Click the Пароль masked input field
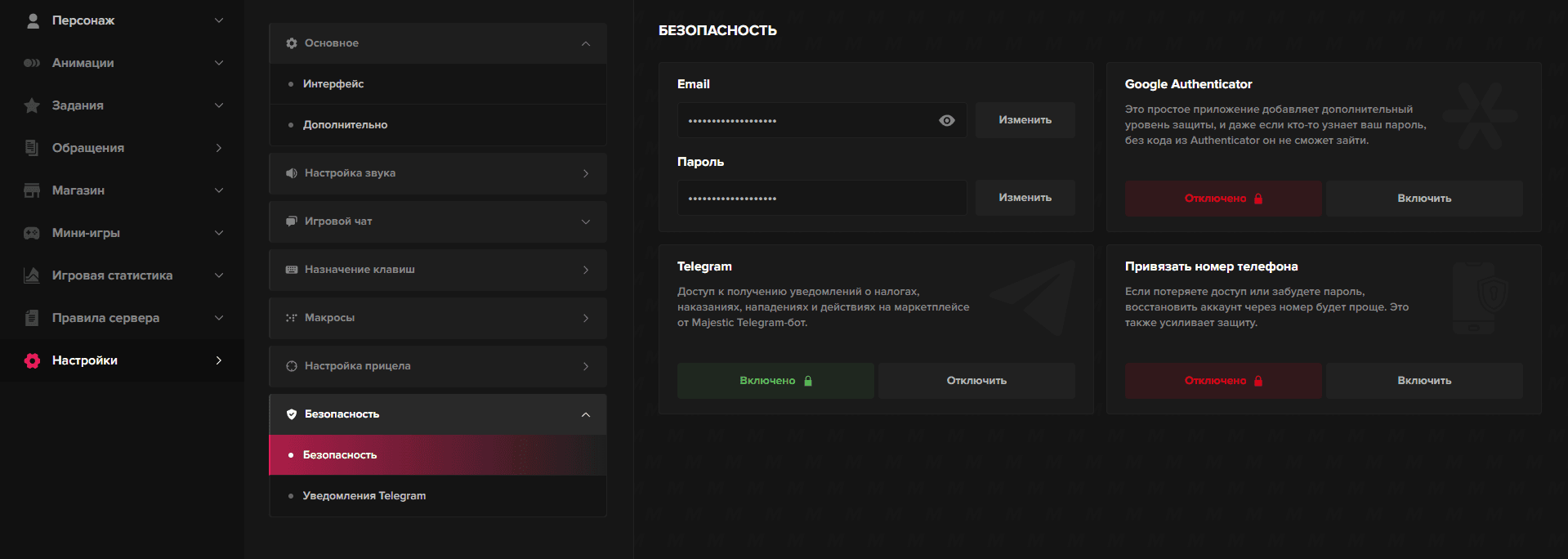1568x559 pixels. coord(821,198)
